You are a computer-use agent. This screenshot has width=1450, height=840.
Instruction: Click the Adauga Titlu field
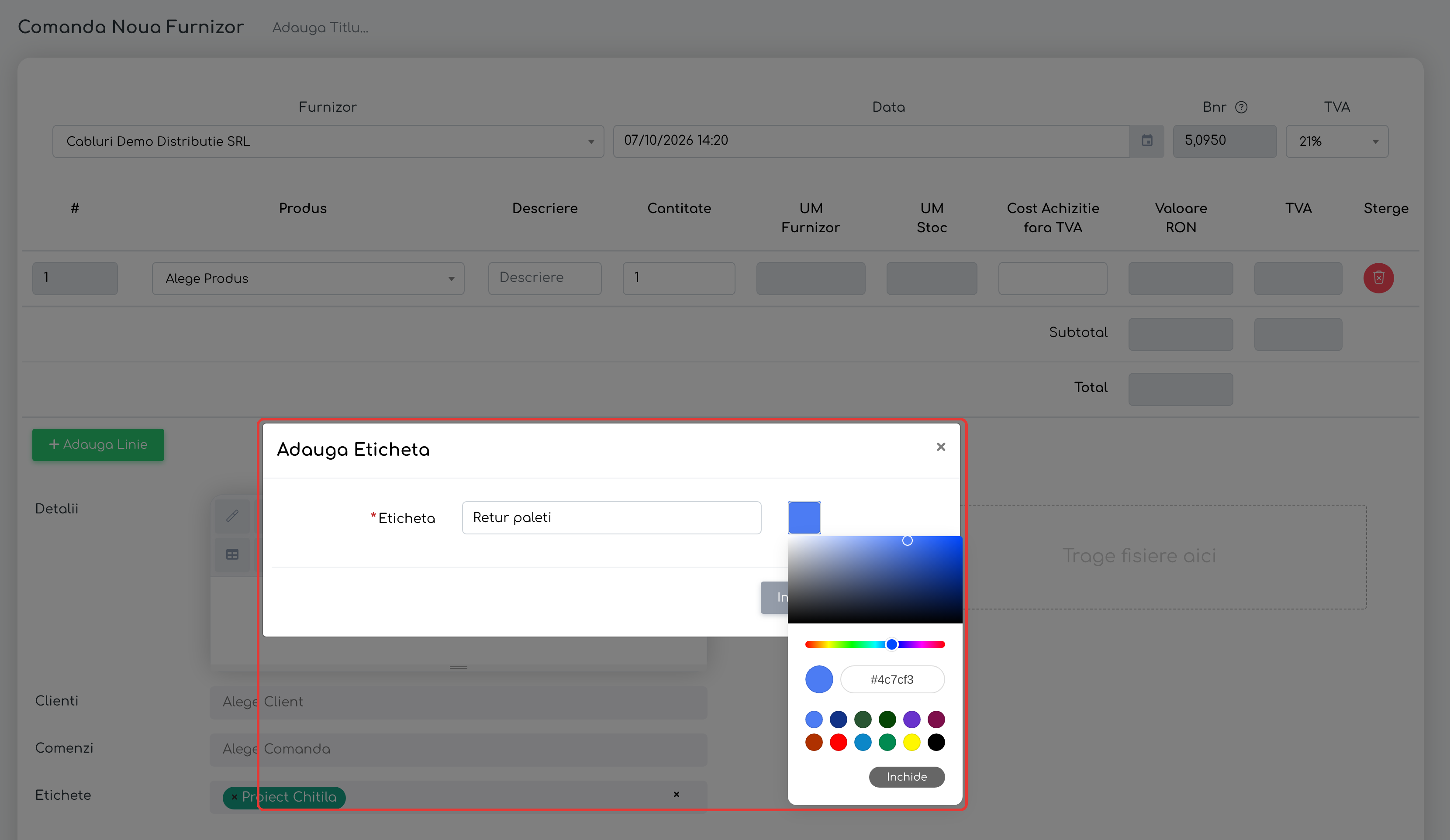pos(321,28)
